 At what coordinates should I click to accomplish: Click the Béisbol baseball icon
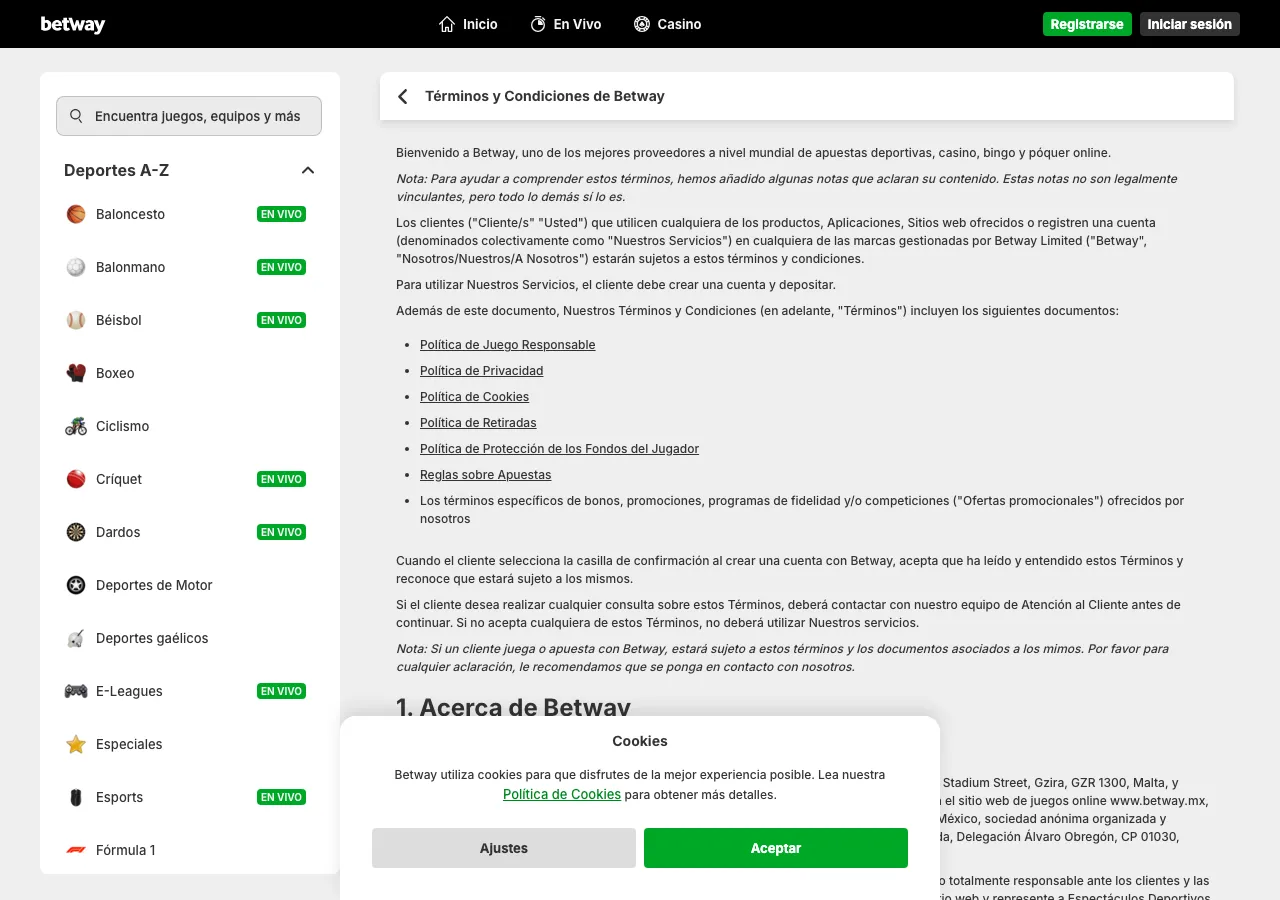tap(76, 320)
